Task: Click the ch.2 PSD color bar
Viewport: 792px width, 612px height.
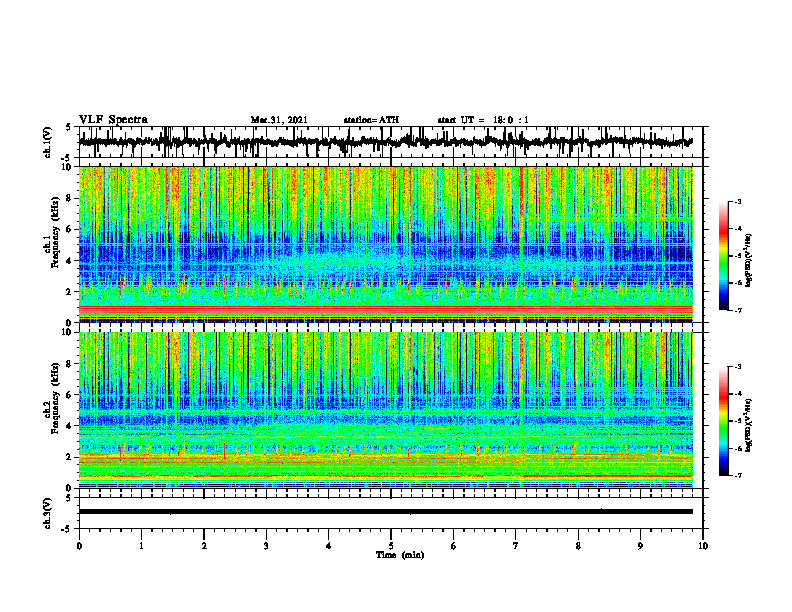Action: point(723,421)
